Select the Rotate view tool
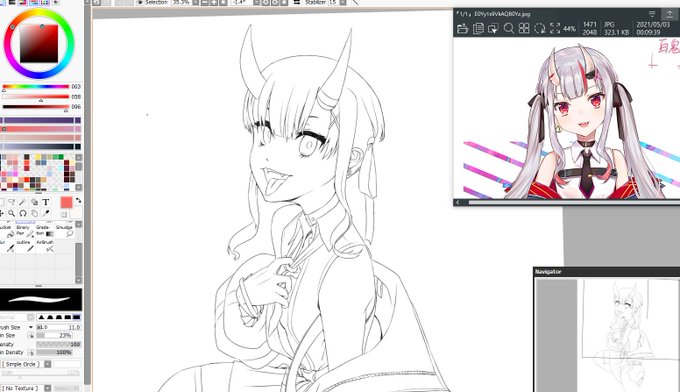 (x=23, y=213)
